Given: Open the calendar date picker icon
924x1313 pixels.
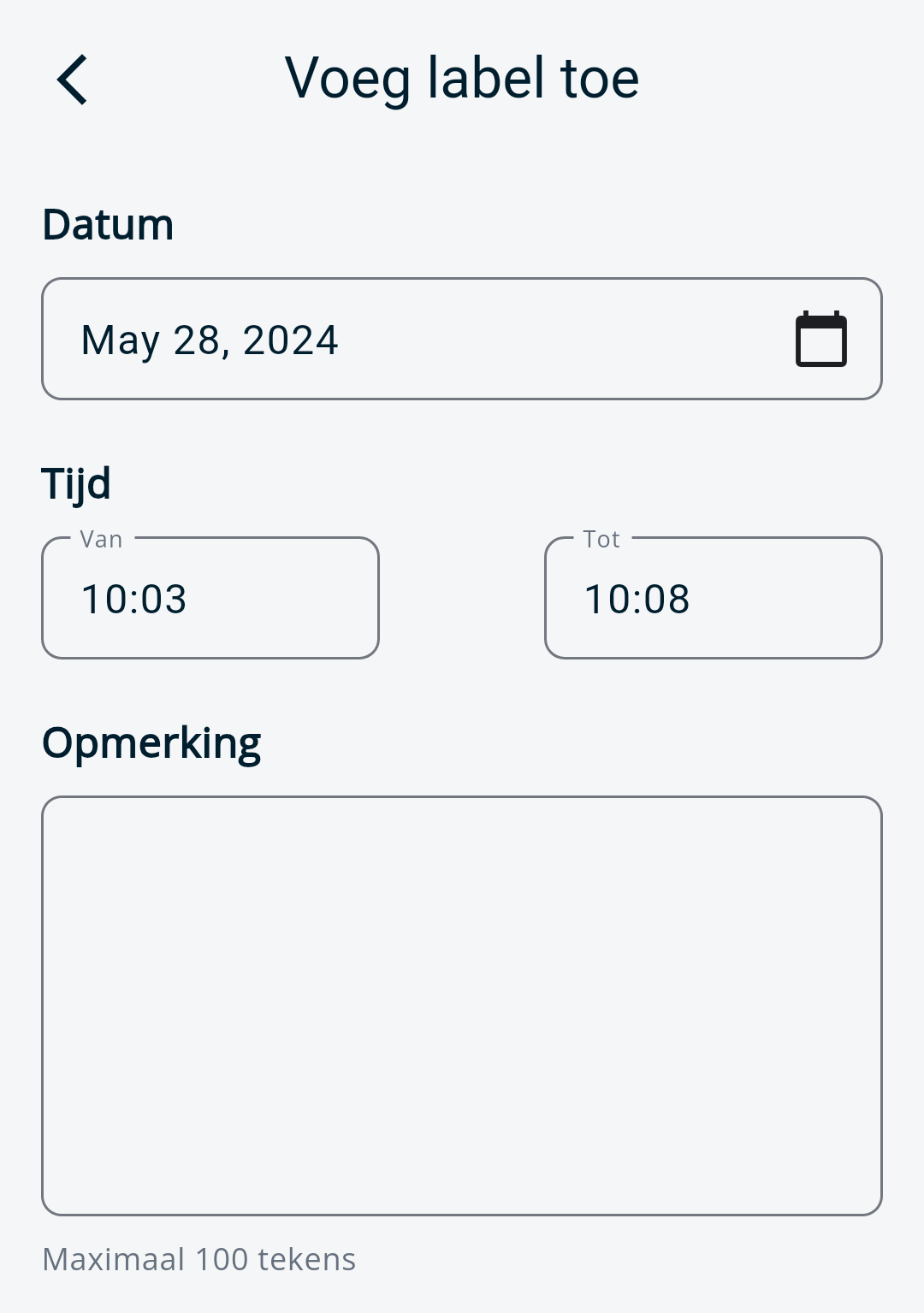Looking at the screenshot, I should click(x=820, y=340).
